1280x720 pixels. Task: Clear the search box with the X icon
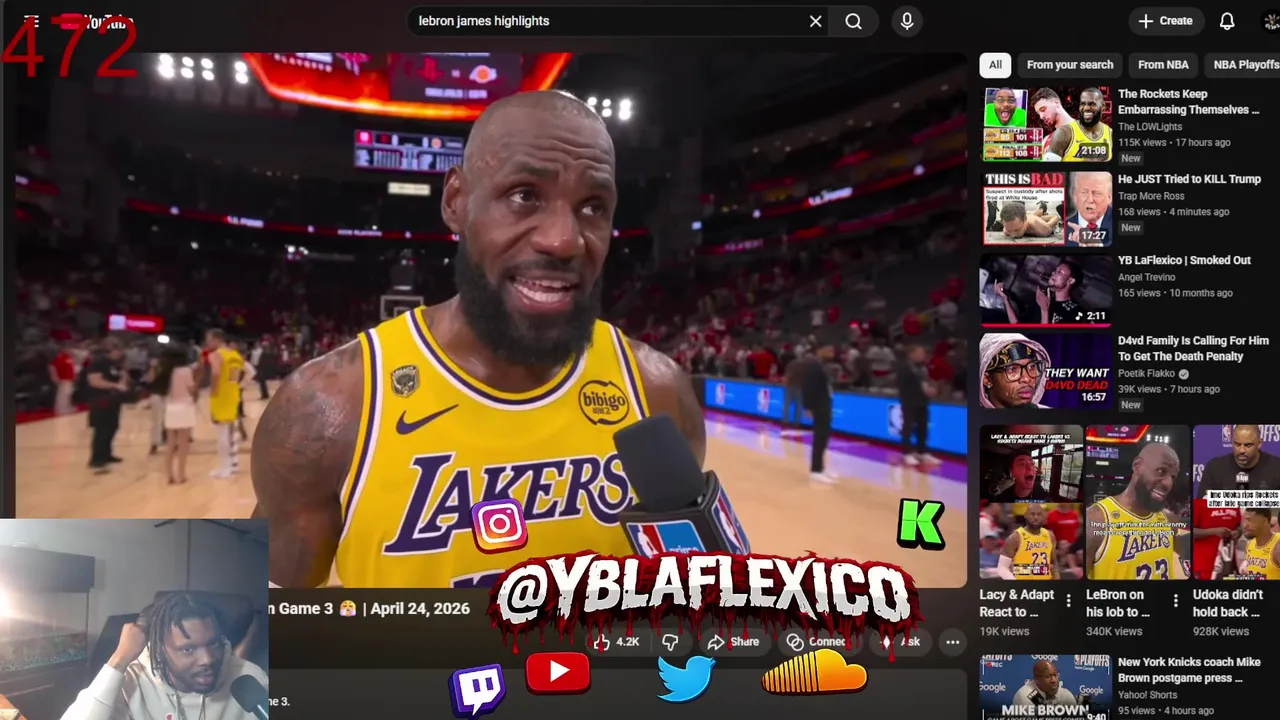tap(816, 21)
